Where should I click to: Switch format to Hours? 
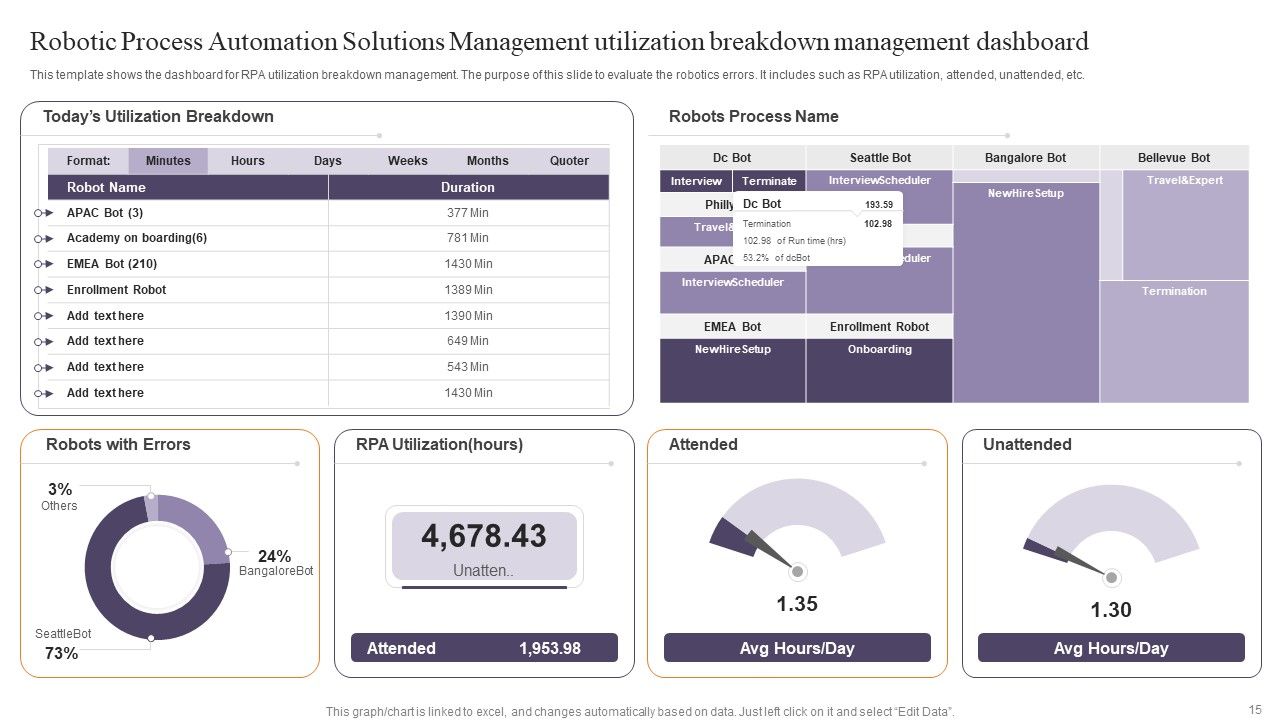248,161
